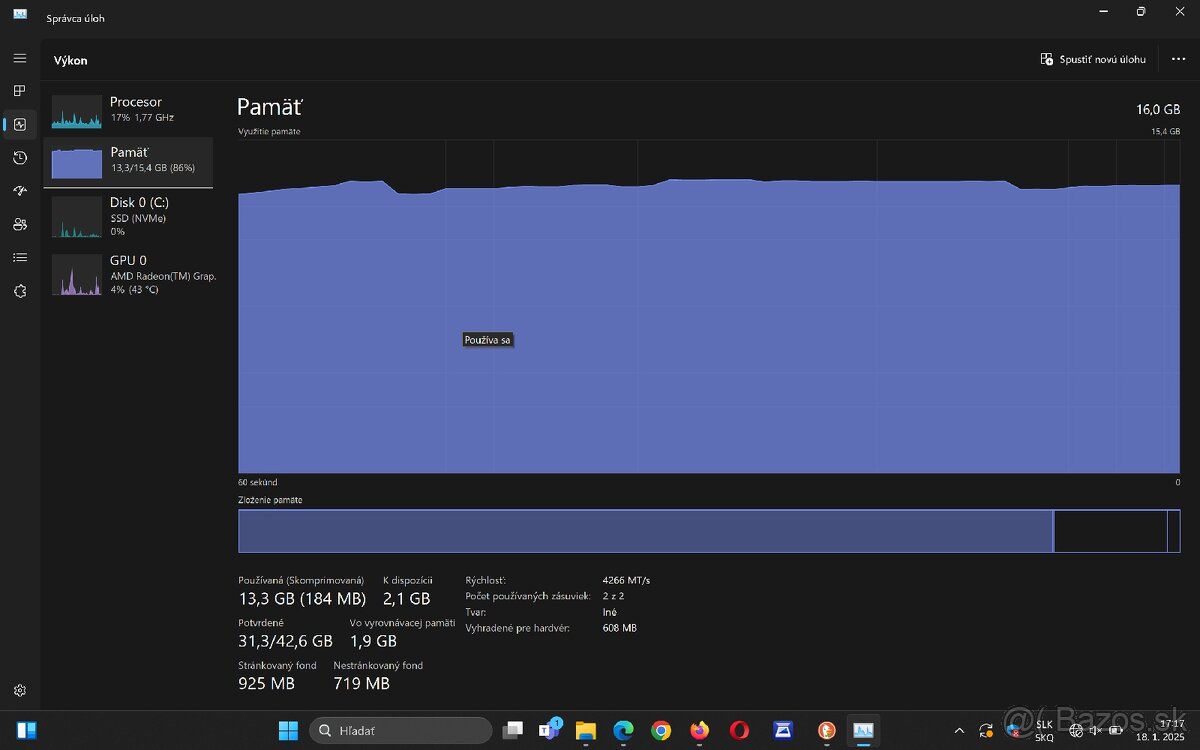The width and height of the screenshot is (1200, 750).
Task: Open the Details list page icon
Action: click(19, 258)
